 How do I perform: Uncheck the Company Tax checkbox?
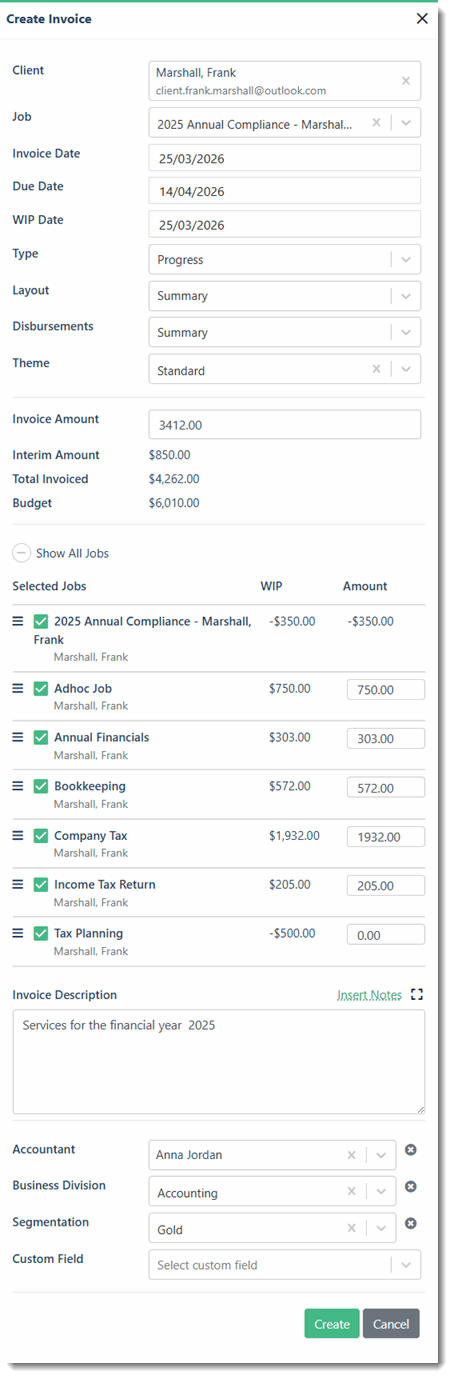pyautogui.click(x=41, y=835)
